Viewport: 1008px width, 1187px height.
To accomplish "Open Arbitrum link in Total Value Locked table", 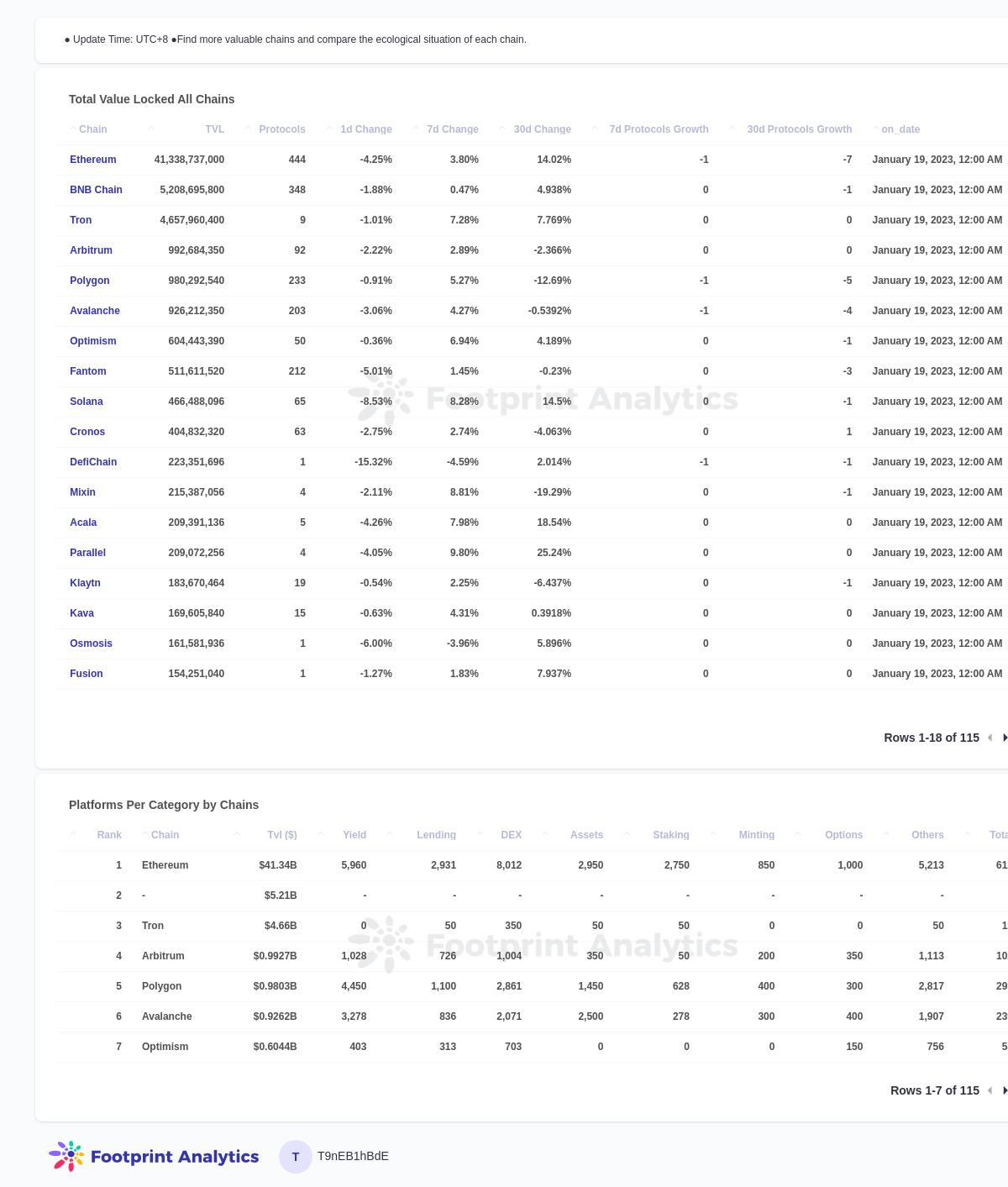I will pyautogui.click(x=91, y=250).
